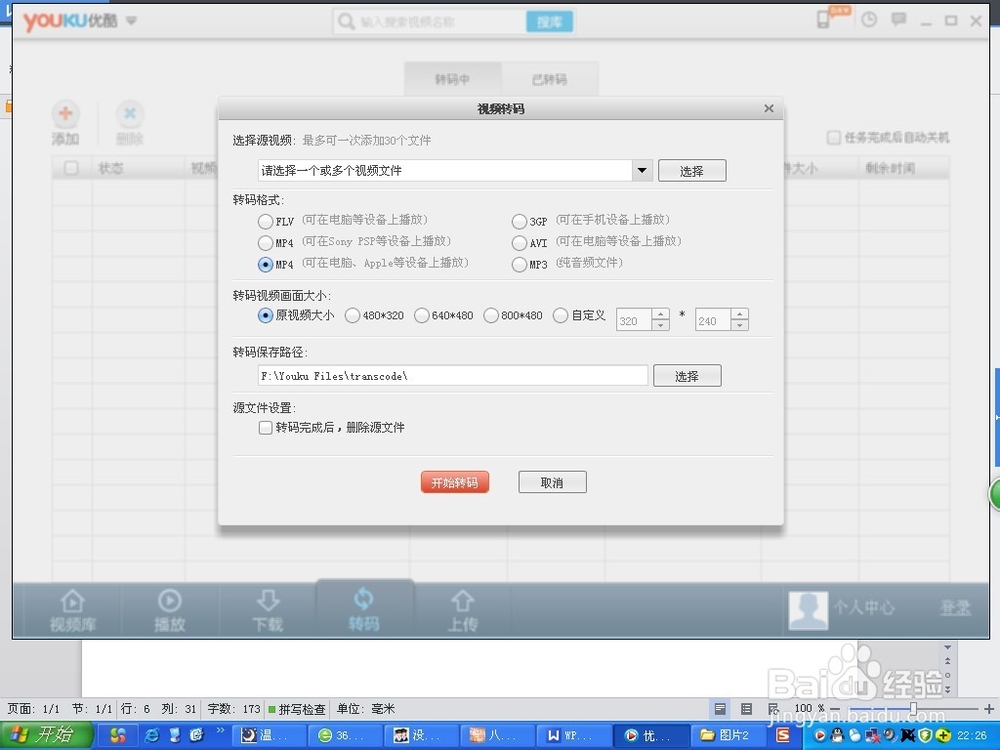Select the 800*480 size radio button
1000x750 pixels.
(x=490, y=316)
